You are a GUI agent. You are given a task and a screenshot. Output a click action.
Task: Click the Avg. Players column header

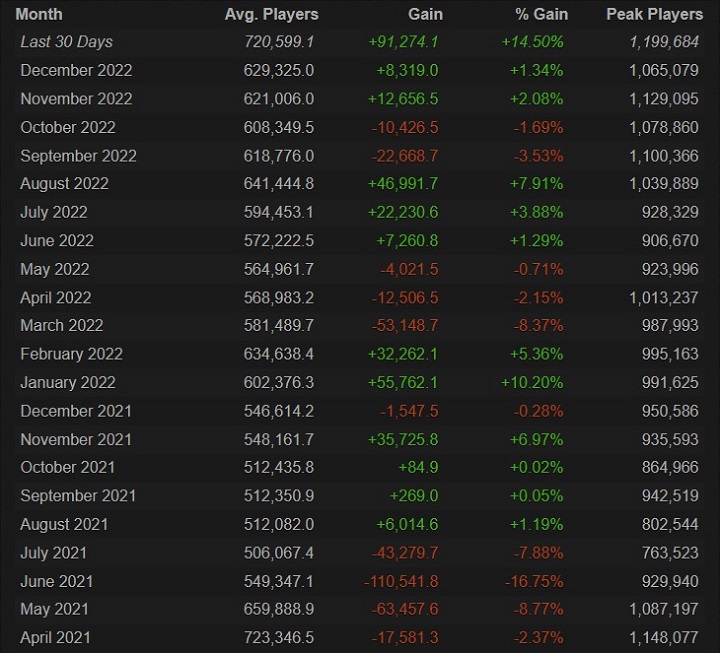click(x=273, y=15)
